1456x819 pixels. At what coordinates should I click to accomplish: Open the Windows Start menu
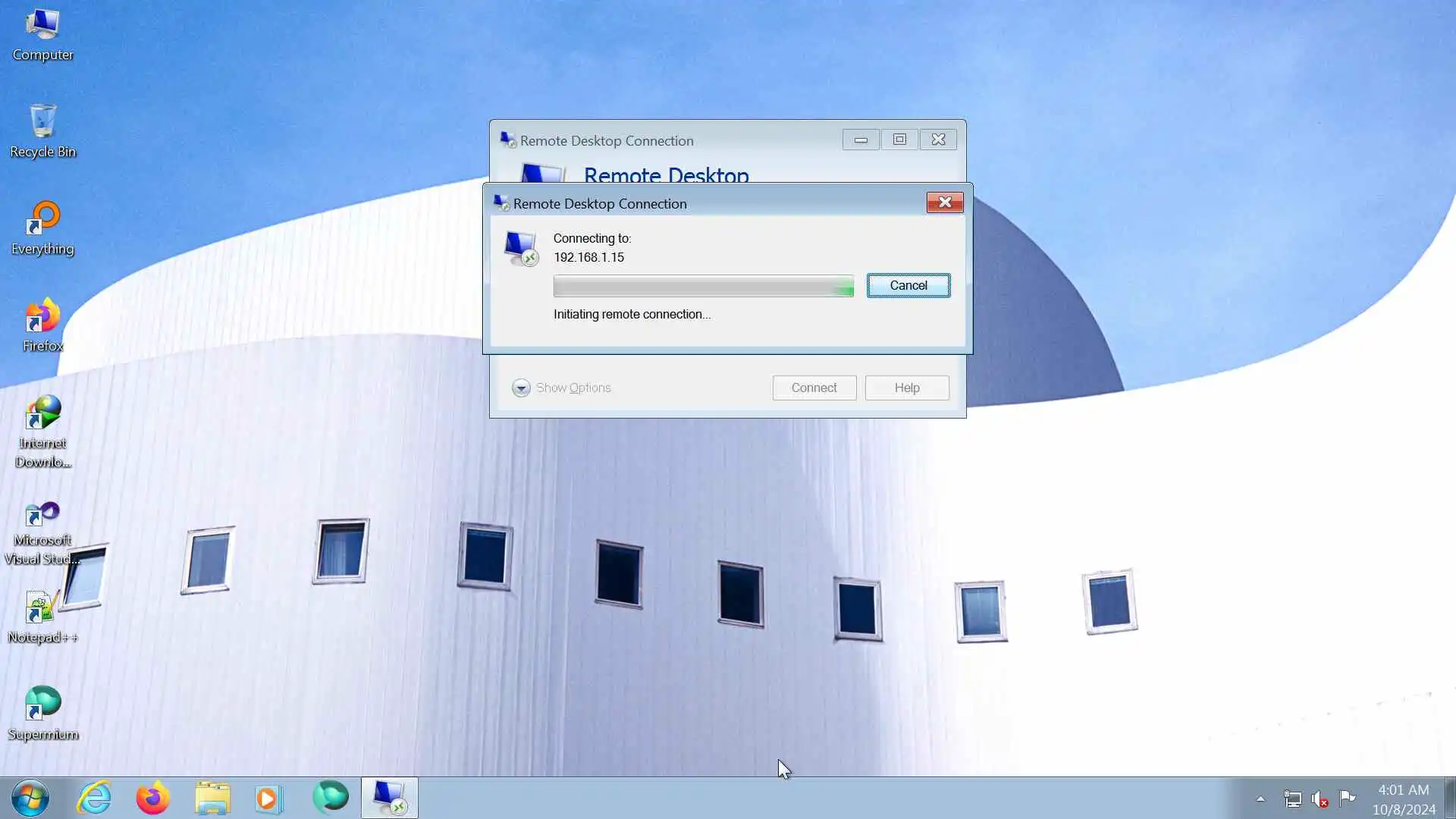(30, 798)
